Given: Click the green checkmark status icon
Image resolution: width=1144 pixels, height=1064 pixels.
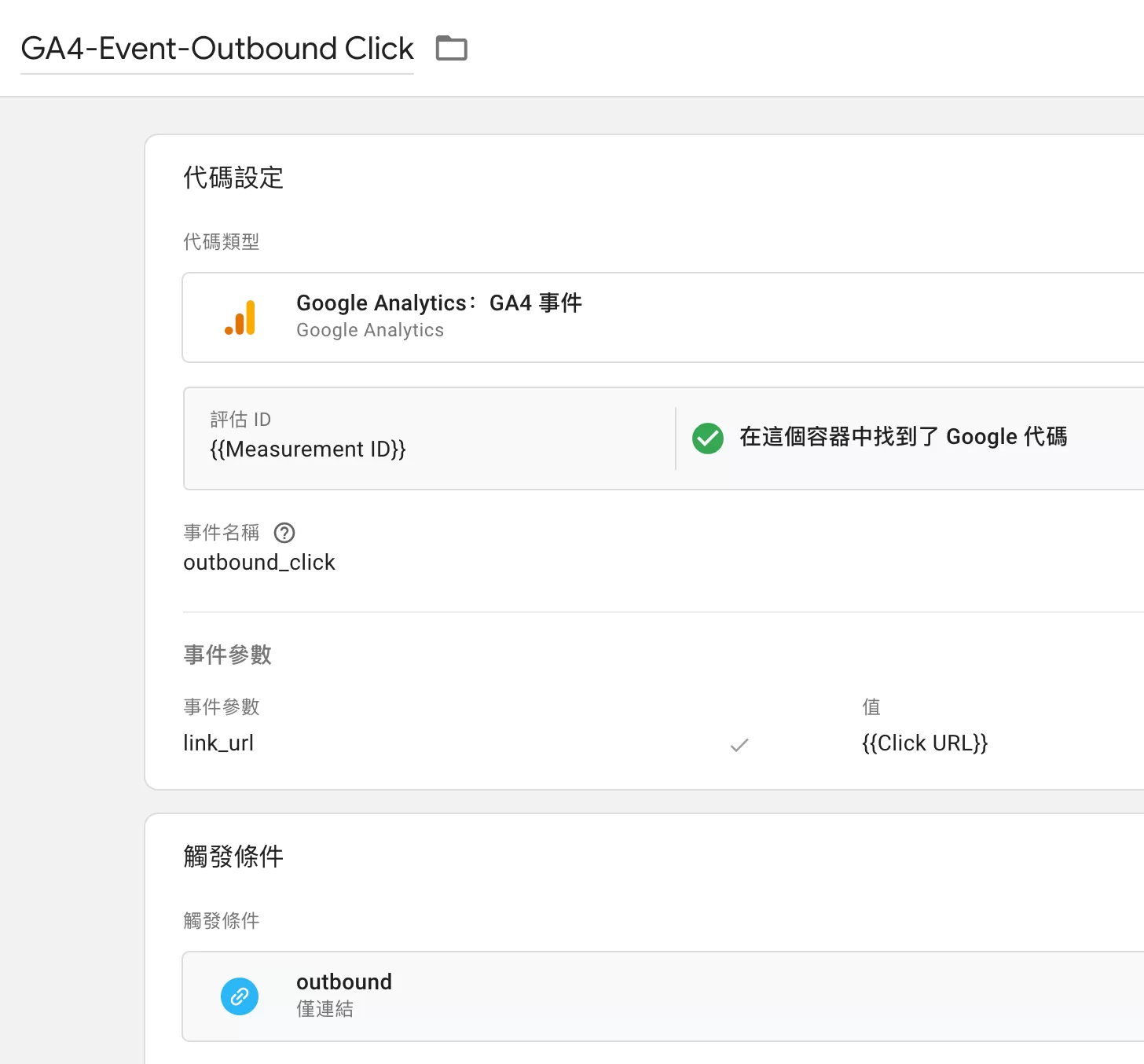Looking at the screenshot, I should coord(708,438).
